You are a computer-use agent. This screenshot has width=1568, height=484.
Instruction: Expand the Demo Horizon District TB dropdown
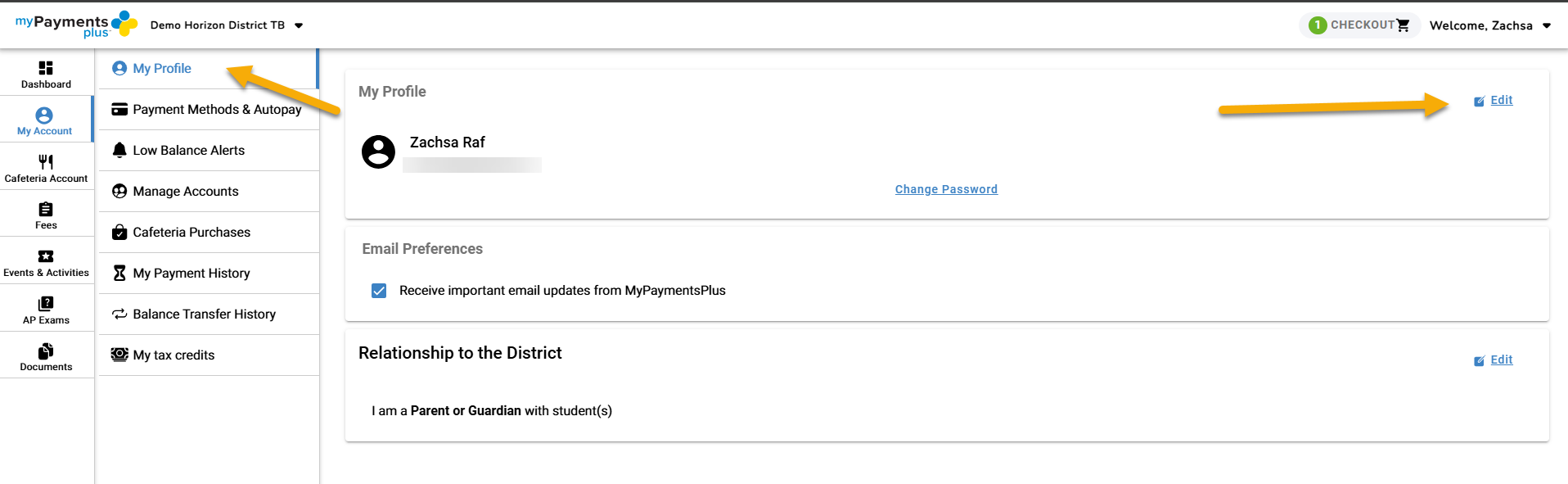pyautogui.click(x=299, y=25)
